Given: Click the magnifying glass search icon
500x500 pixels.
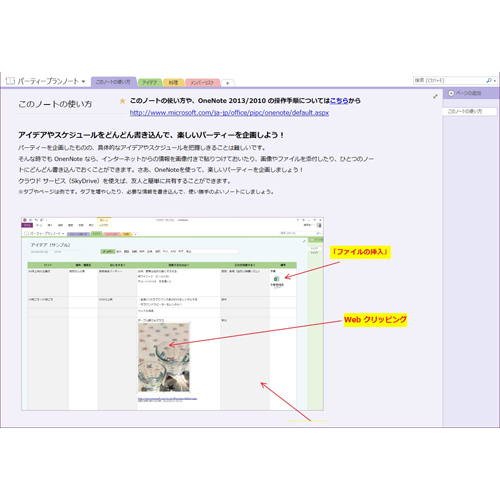Looking at the screenshot, I should (489, 80).
